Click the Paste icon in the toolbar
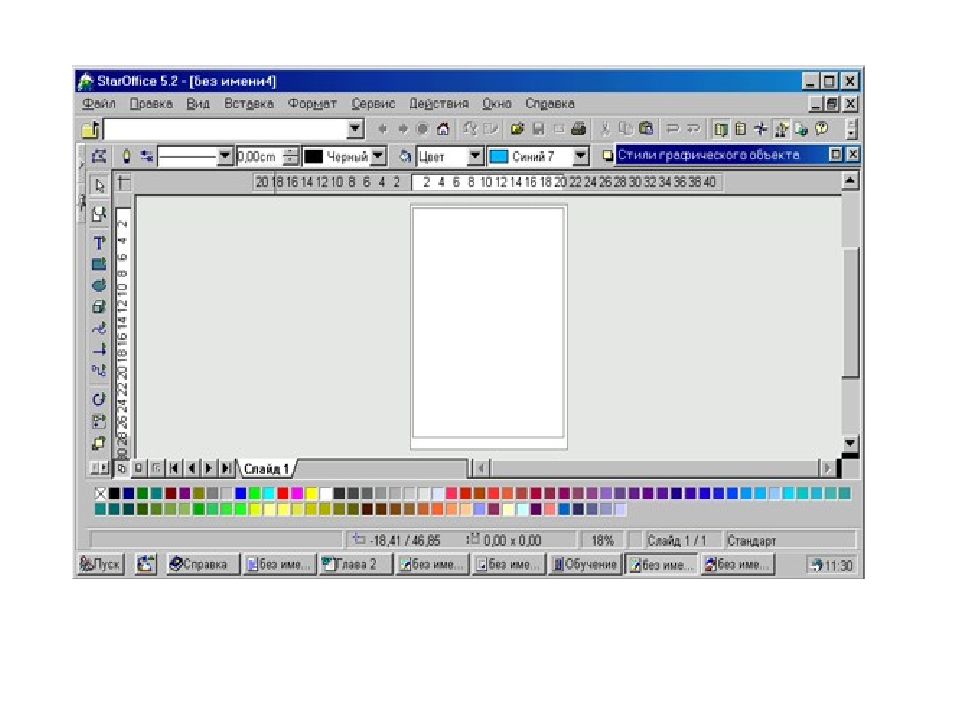This screenshot has width=960, height=720. point(646,129)
